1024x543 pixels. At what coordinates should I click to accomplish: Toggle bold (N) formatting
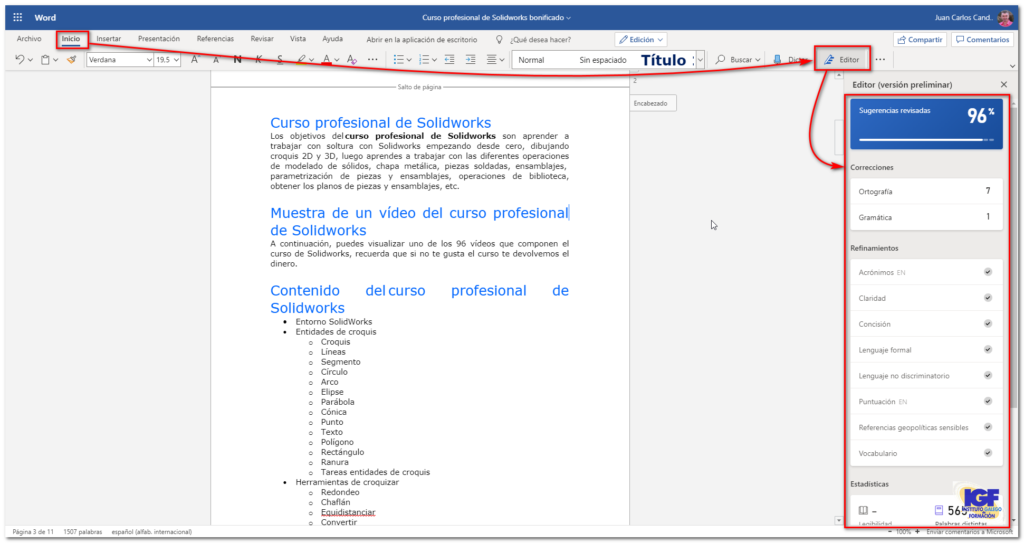click(x=238, y=59)
